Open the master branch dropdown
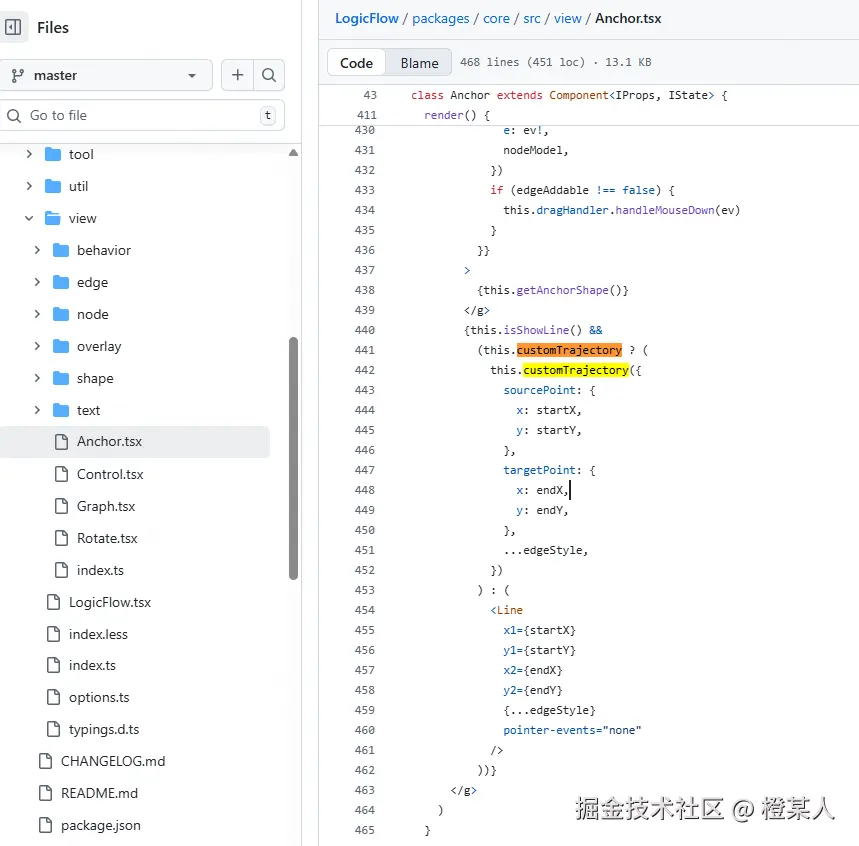Screen dimensions: 859x846 (105, 75)
